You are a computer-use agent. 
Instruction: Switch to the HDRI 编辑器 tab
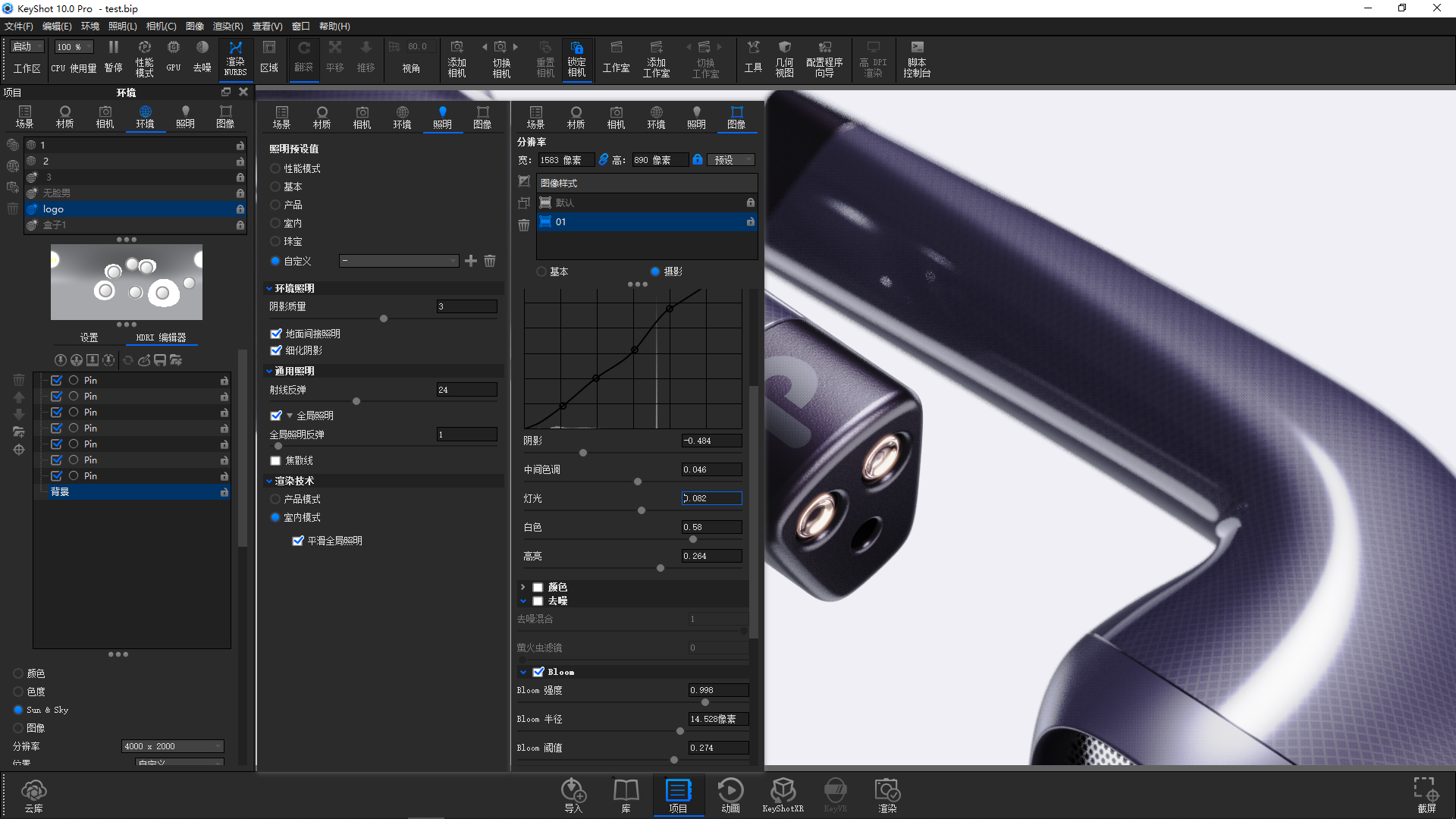161,337
